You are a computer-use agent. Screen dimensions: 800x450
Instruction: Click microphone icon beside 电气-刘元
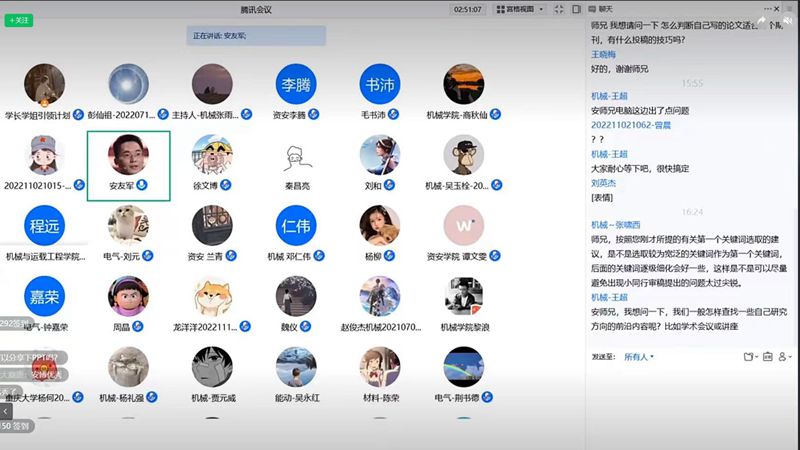[x=148, y=256]
